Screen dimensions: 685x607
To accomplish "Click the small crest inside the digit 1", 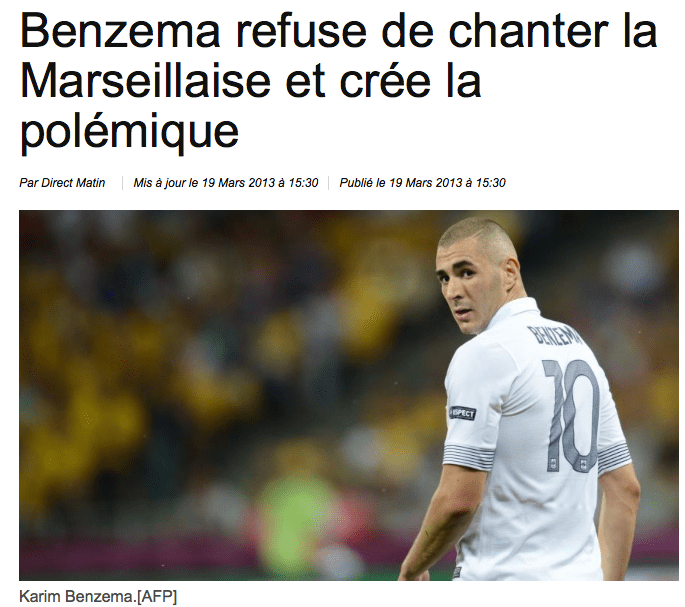I will click(553, 464).
